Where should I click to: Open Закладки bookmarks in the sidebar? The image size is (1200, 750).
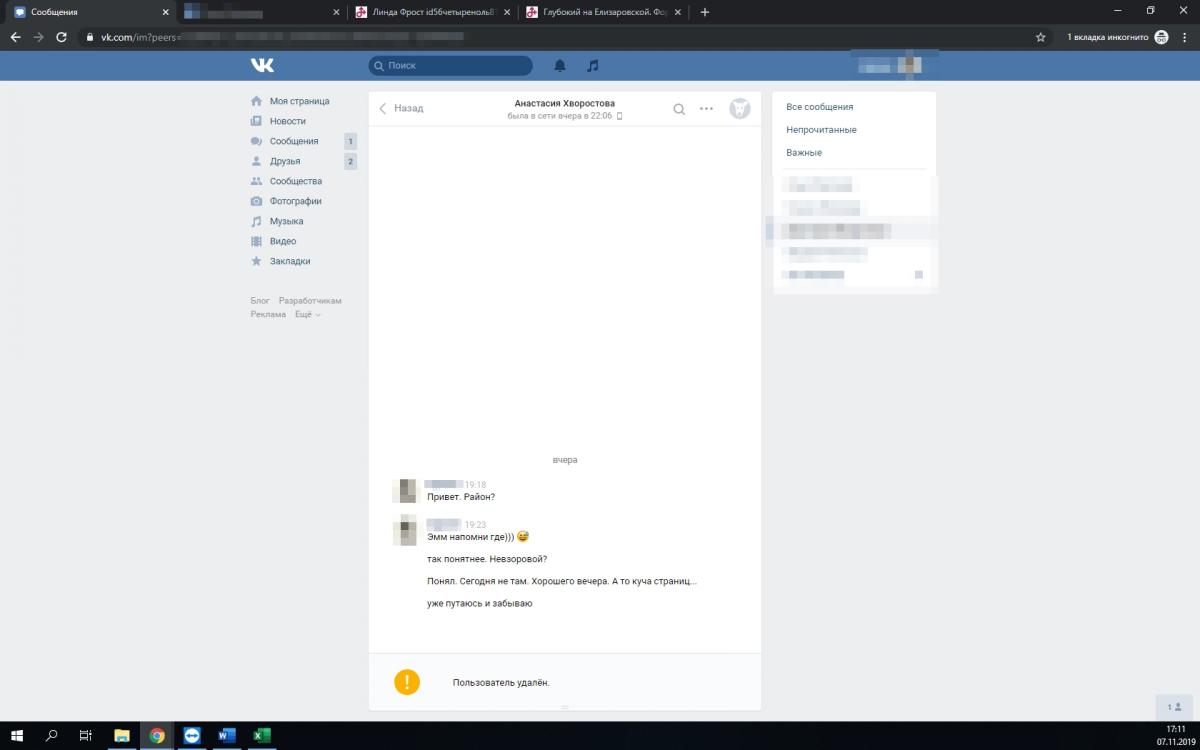click(x=289, y=261)
